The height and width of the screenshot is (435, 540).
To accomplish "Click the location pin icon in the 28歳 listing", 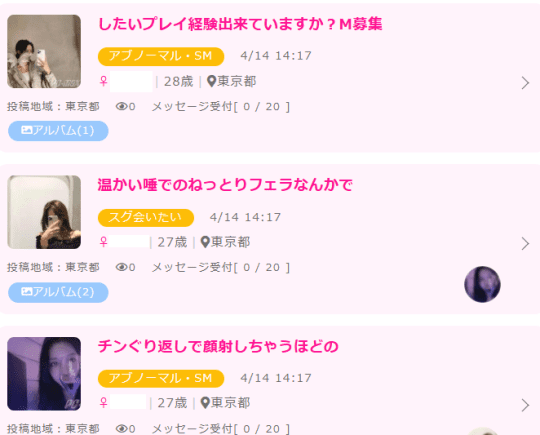I will (x=211, y=81).
